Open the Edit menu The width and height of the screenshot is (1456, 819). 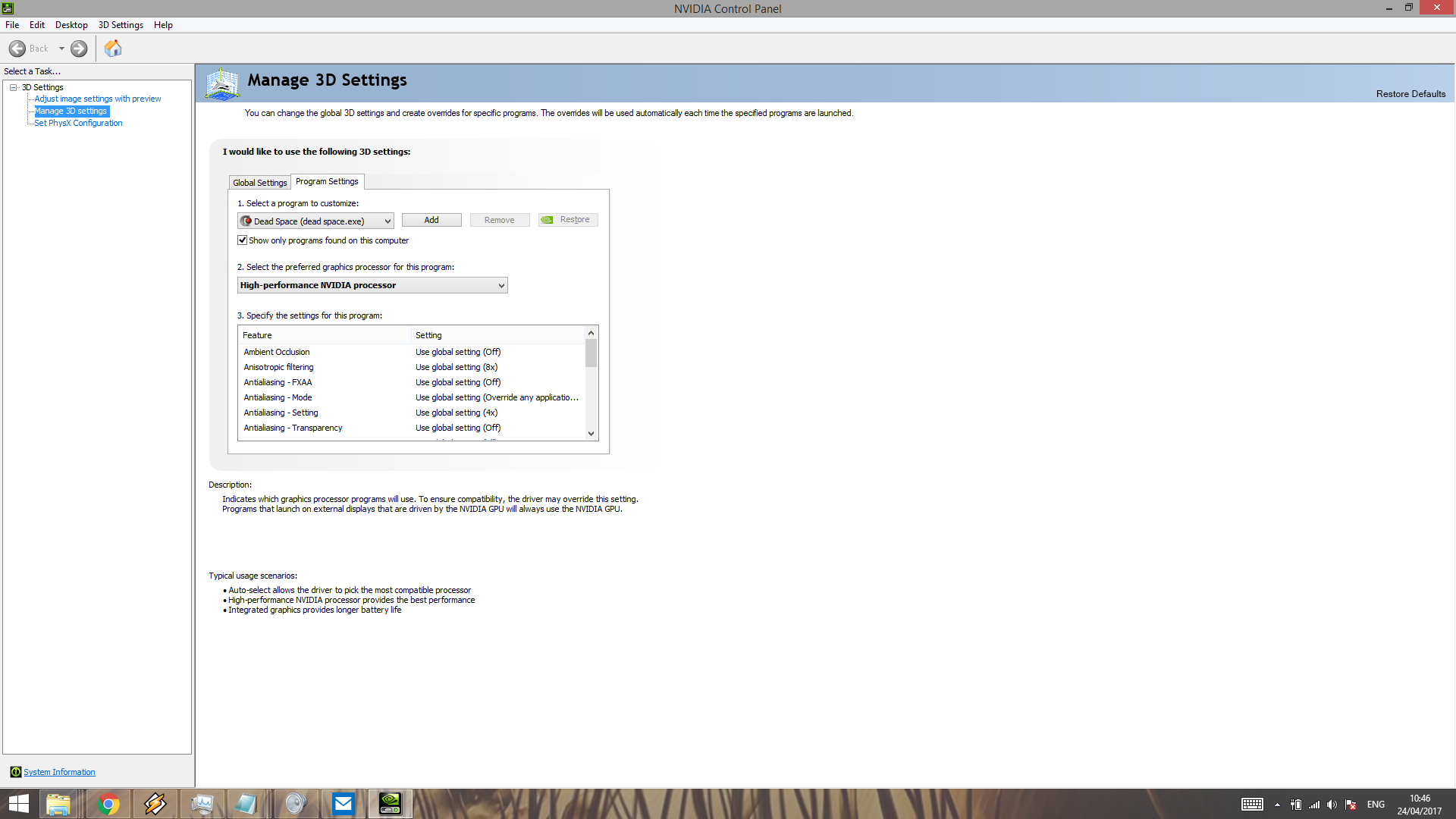(37, 25)
